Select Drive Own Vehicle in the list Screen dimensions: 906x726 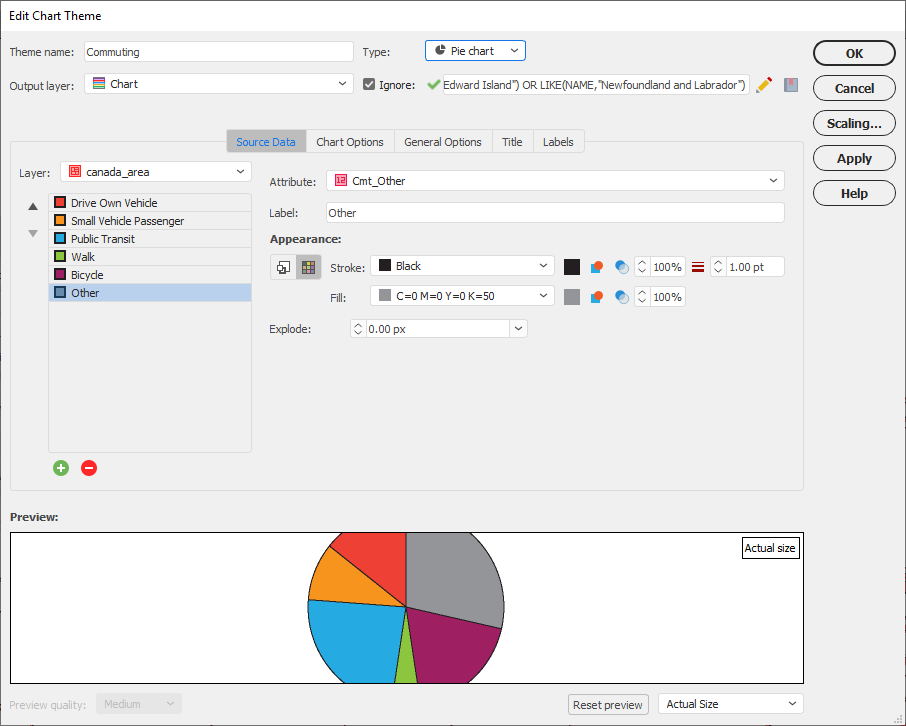[x=150, y=203]
